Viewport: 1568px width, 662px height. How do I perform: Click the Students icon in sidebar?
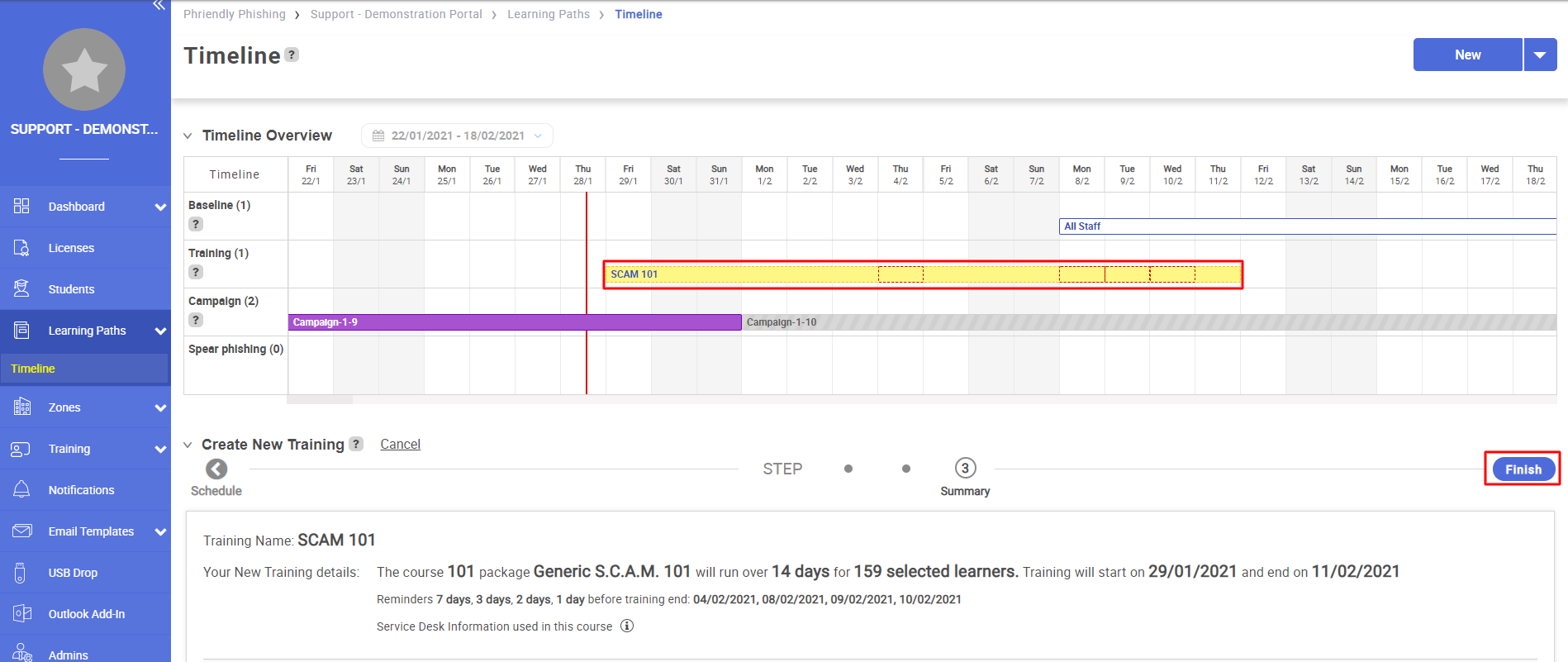click(x=21, y=288)
